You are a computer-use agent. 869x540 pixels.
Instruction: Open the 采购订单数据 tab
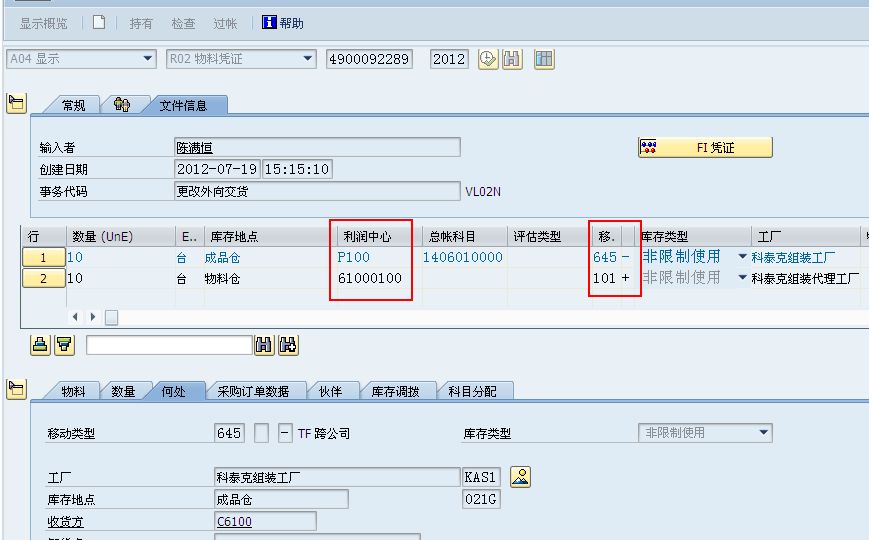pos(253,391)
